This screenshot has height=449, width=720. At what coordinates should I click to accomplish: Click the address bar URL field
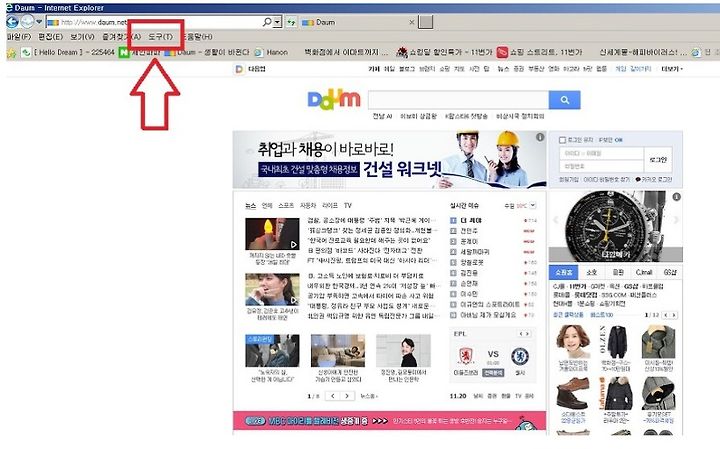(154, 22)
